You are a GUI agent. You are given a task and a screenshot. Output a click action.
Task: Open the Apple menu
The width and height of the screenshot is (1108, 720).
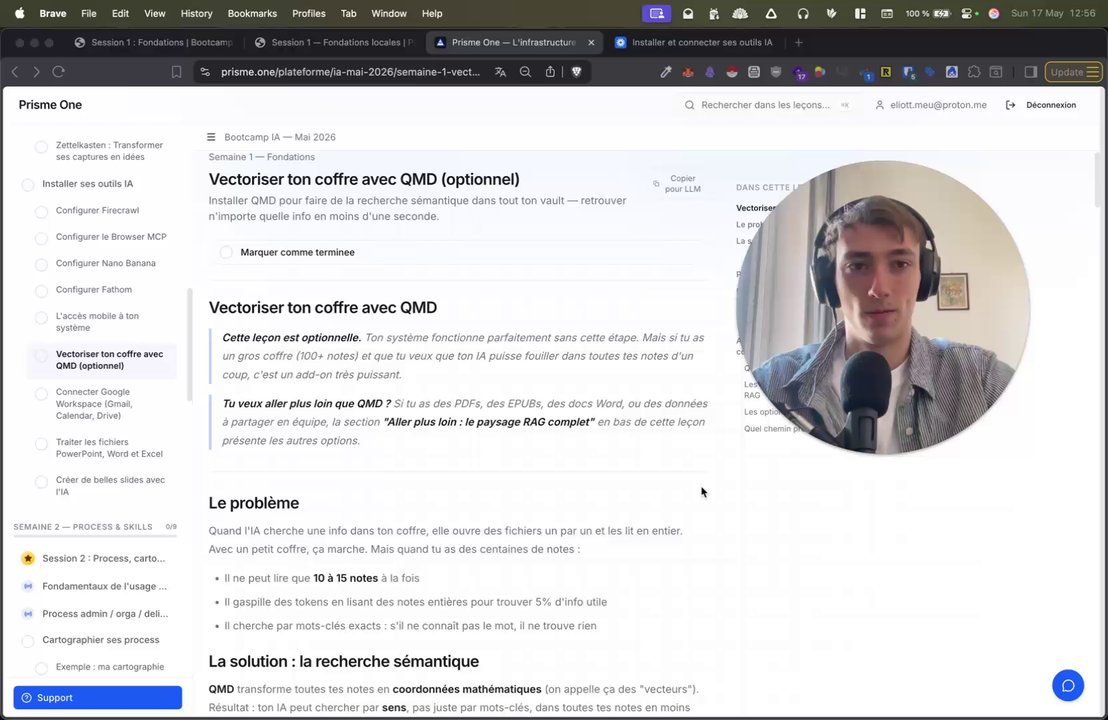click(x=20, y=13)
